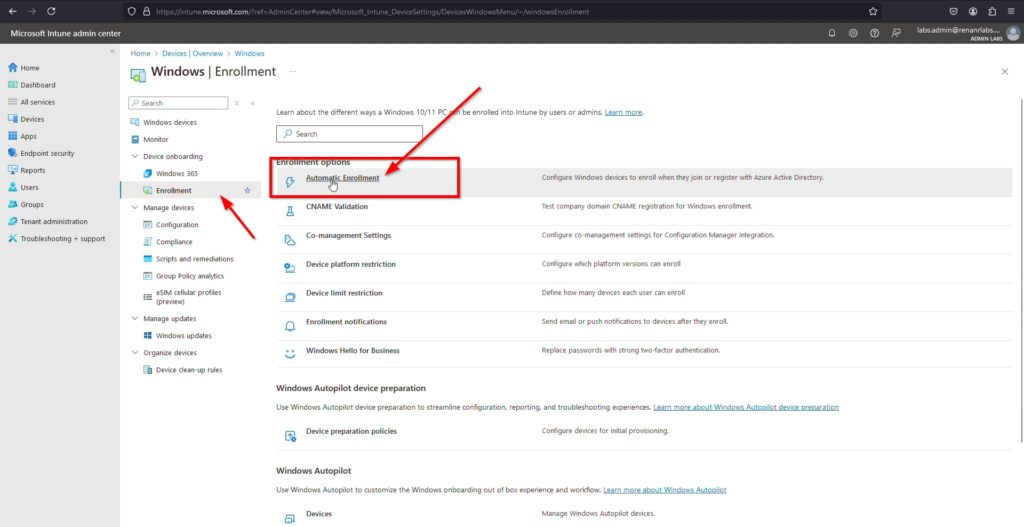The height and width of the screenshot is (527, 1024).
Task: Collapse the Windows blade menu chevron
Action: tap(253, 103)
